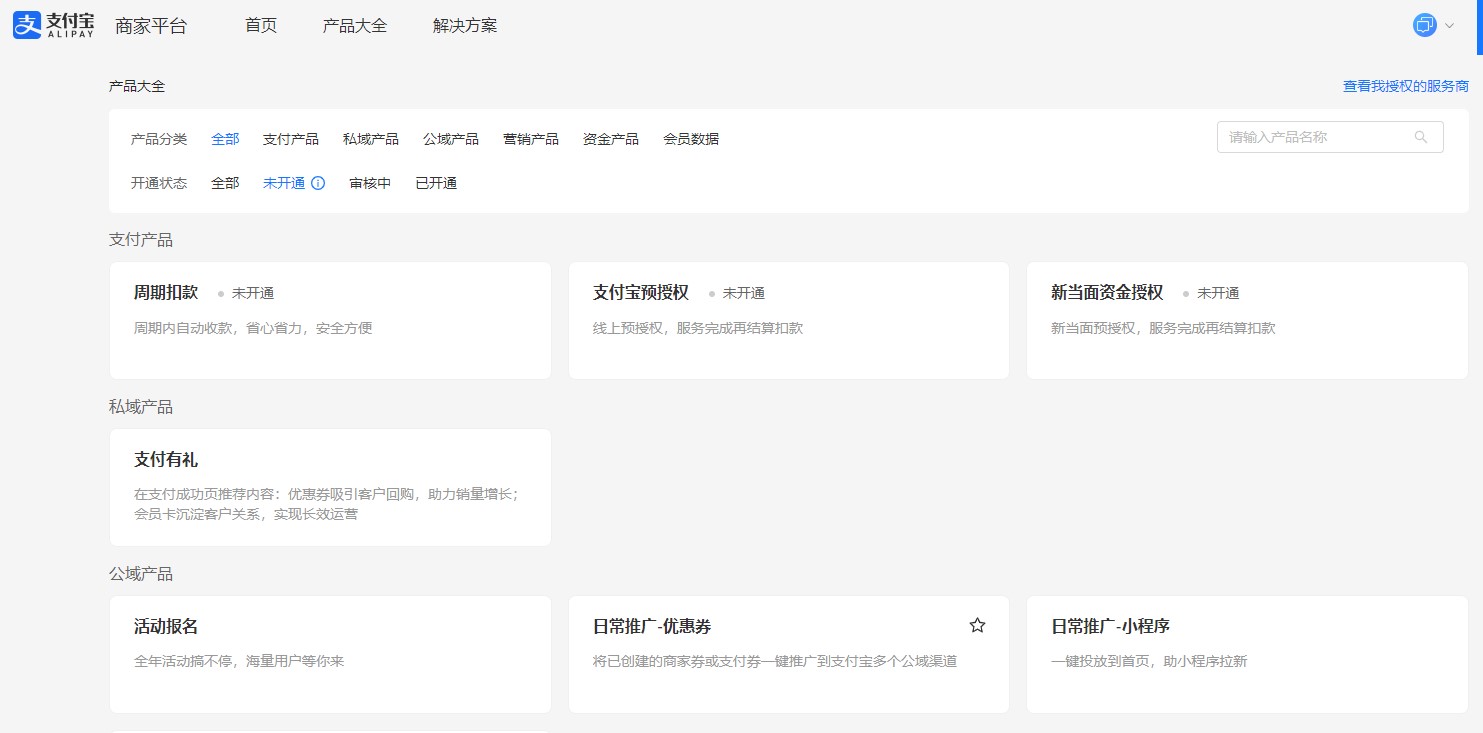Click description 新当面预授权，服务完成再结算扣款
1483x733 pixels.
1163,328
